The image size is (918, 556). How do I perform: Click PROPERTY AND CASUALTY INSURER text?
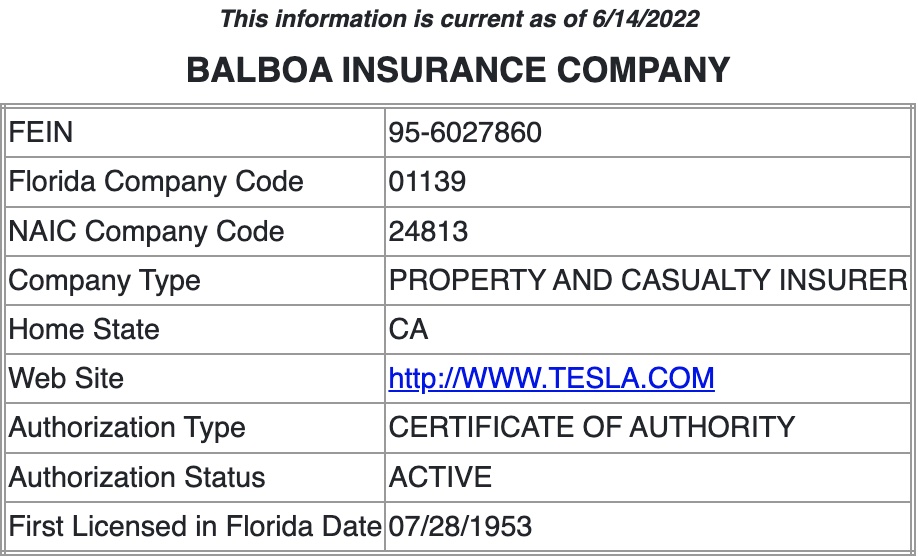point(648,280)
